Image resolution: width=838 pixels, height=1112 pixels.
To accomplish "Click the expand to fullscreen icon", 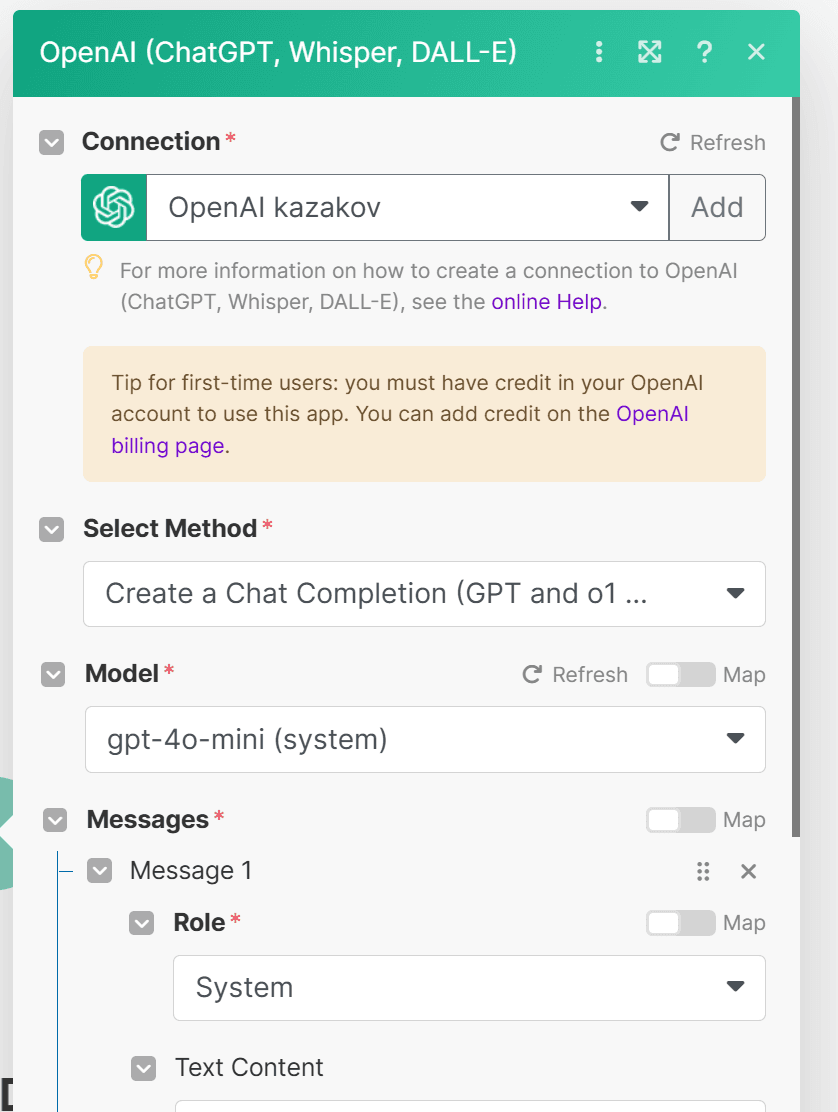I will click(x=649, y=52).
